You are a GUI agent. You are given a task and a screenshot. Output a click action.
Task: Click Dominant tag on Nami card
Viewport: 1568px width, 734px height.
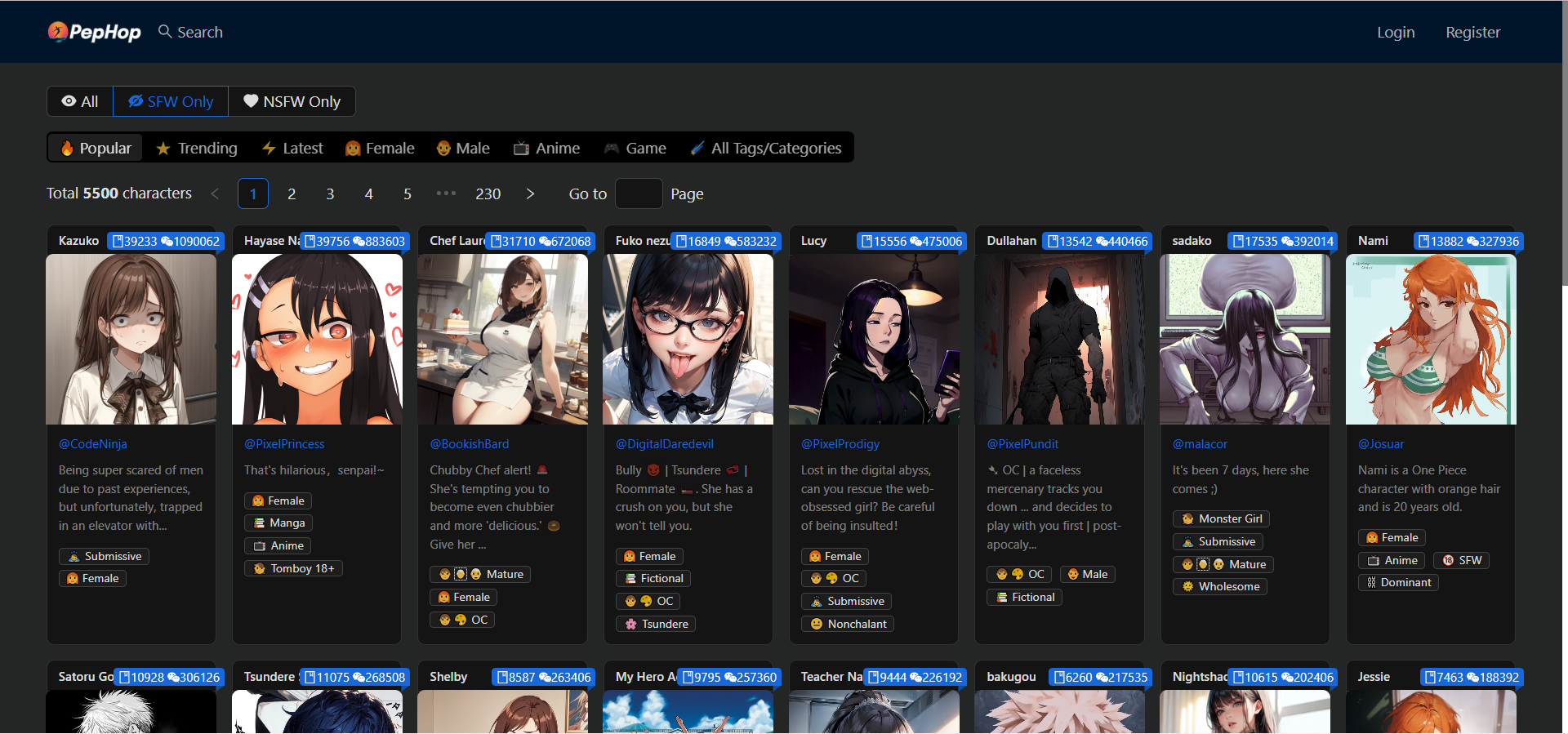[x=1398, y=582]
